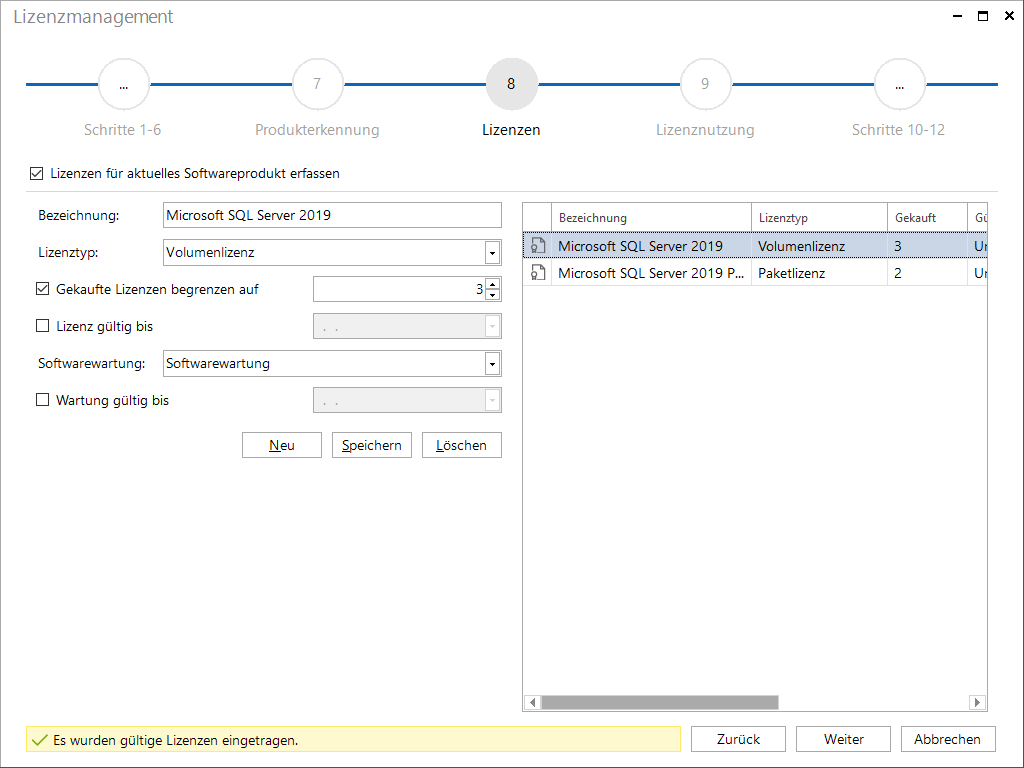This screenshot has height=768, width=1024.
Task: Uncheck Lizenzen für aktuelles Softwareprodukt erfassen
Action: (x=37, y=174)
